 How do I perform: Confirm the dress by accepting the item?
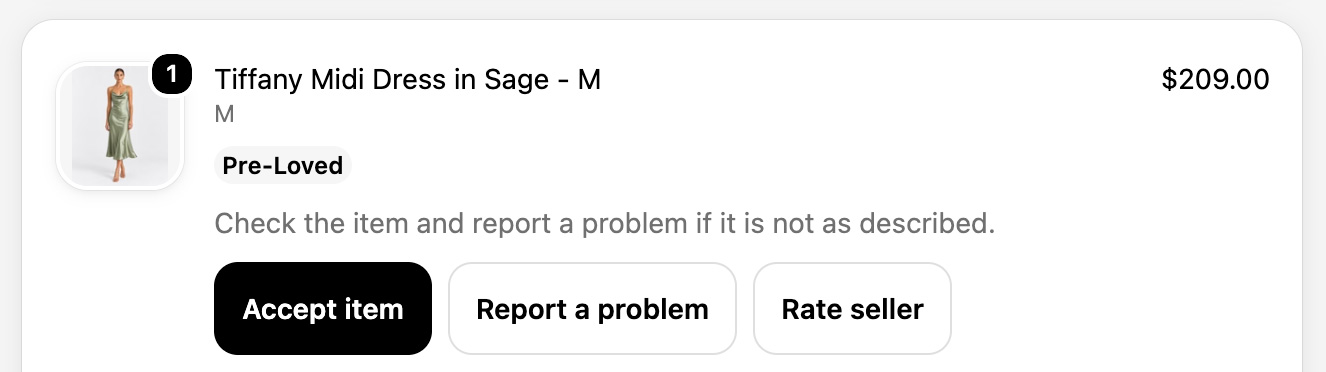[x=323, y=308]
